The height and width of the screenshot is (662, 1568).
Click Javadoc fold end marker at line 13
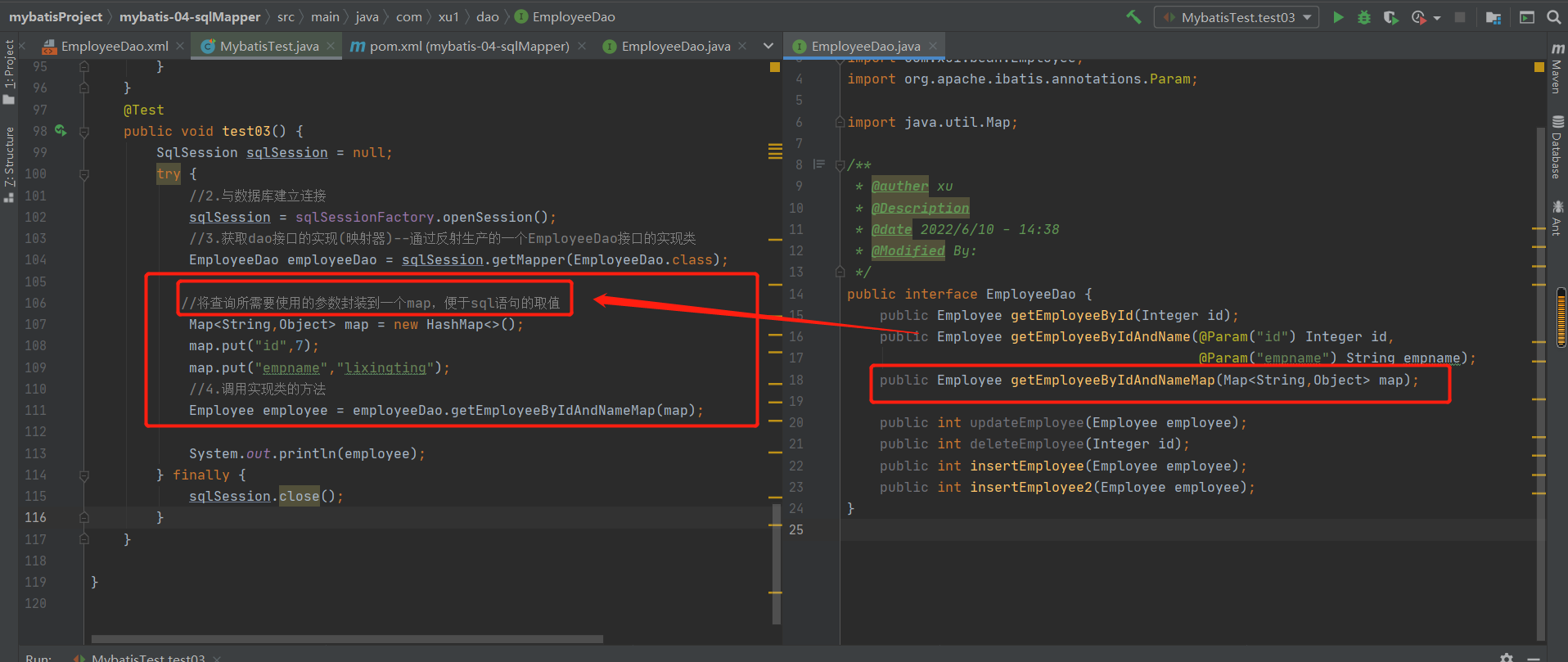pos(840,272)
